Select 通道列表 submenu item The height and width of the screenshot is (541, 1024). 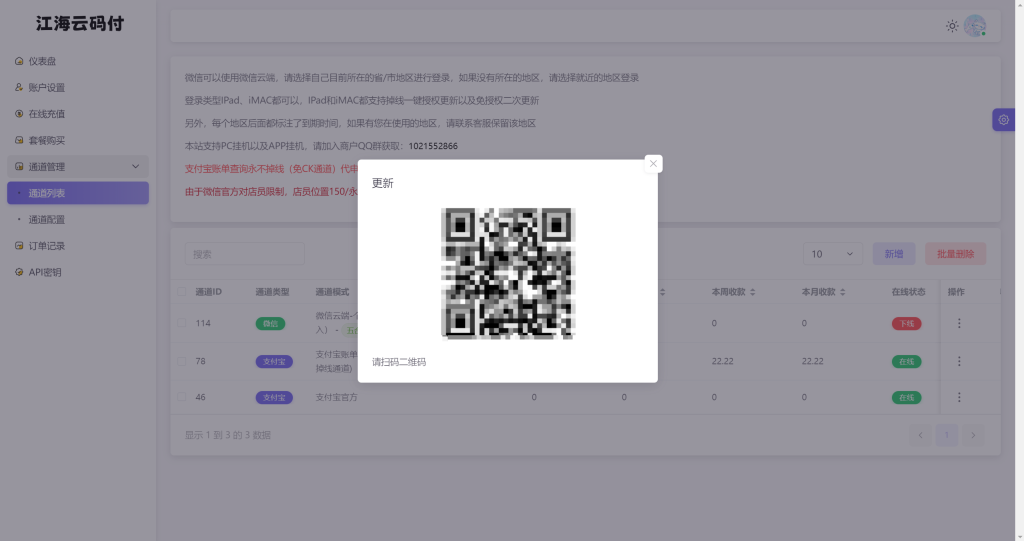click(x=78, y=193)
